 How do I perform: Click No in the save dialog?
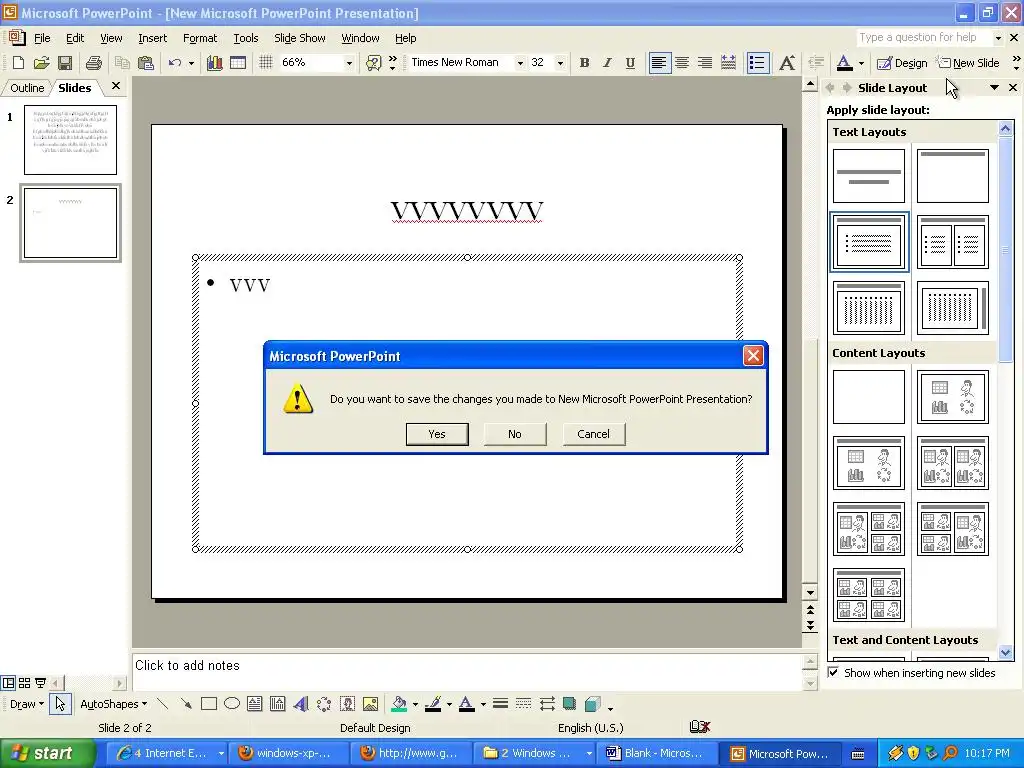515,434
